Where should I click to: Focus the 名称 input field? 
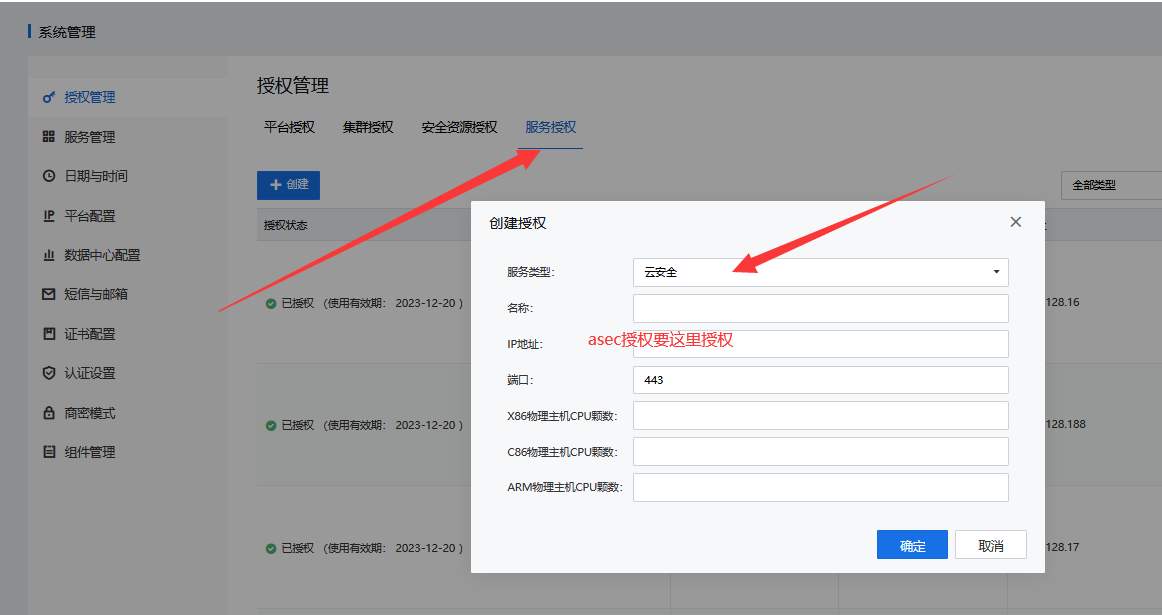pyautogui.click(x=820, y=308)
